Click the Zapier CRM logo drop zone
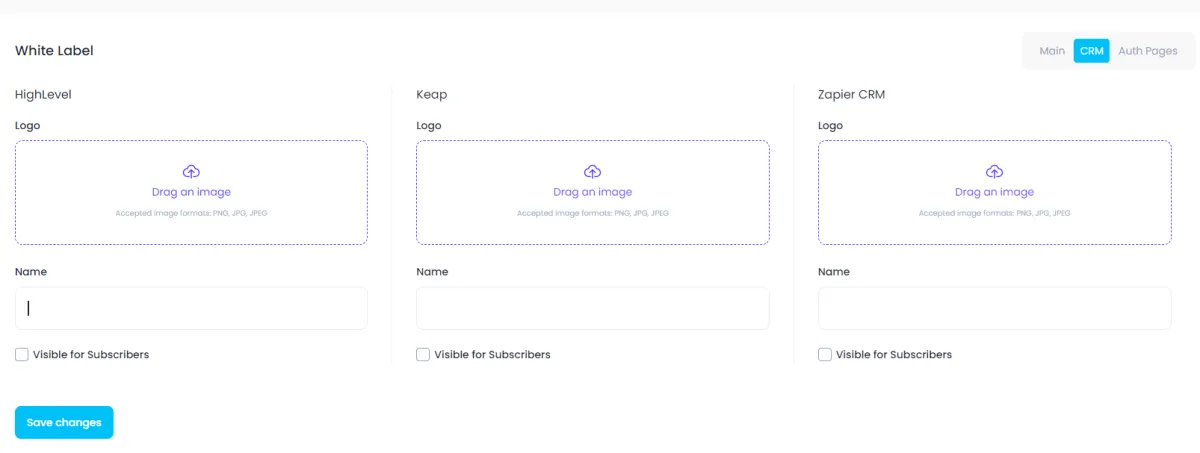This screenshot has height=453, width=1200. [995, 193]
